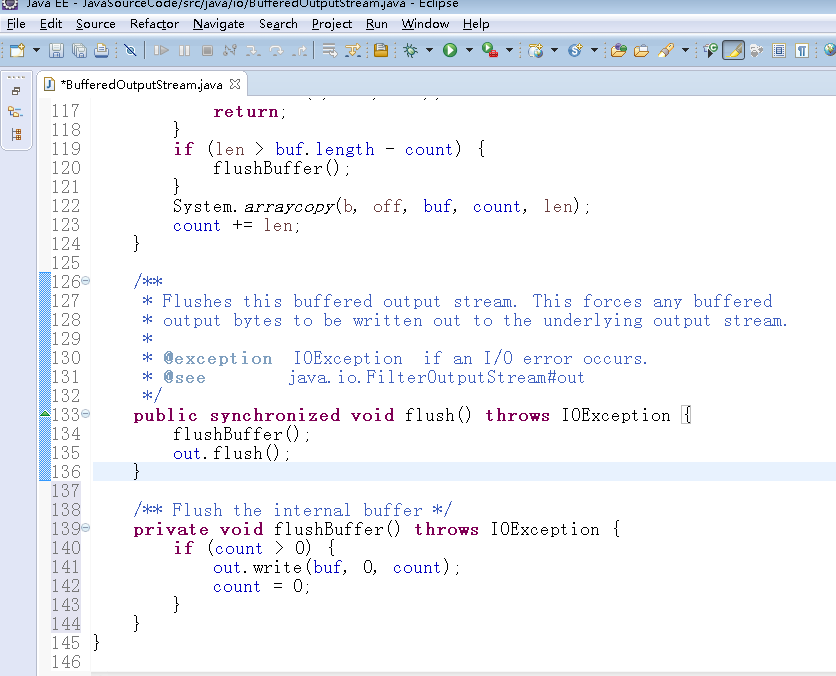This screenshot has height=676, width=836.
Task: Collapse the flushBuffer method at line 139
Action: [86, 527]
